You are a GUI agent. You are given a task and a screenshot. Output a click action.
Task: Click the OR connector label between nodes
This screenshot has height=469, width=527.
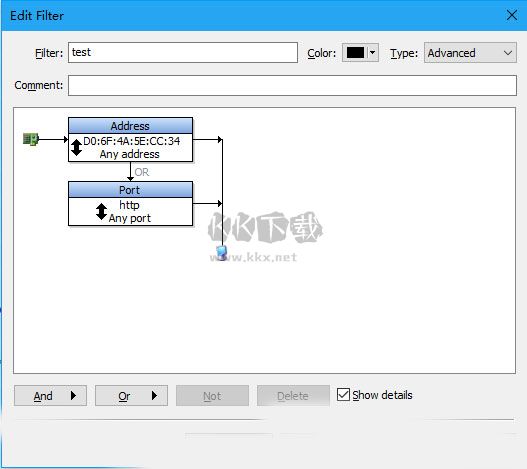coord(141,172)
